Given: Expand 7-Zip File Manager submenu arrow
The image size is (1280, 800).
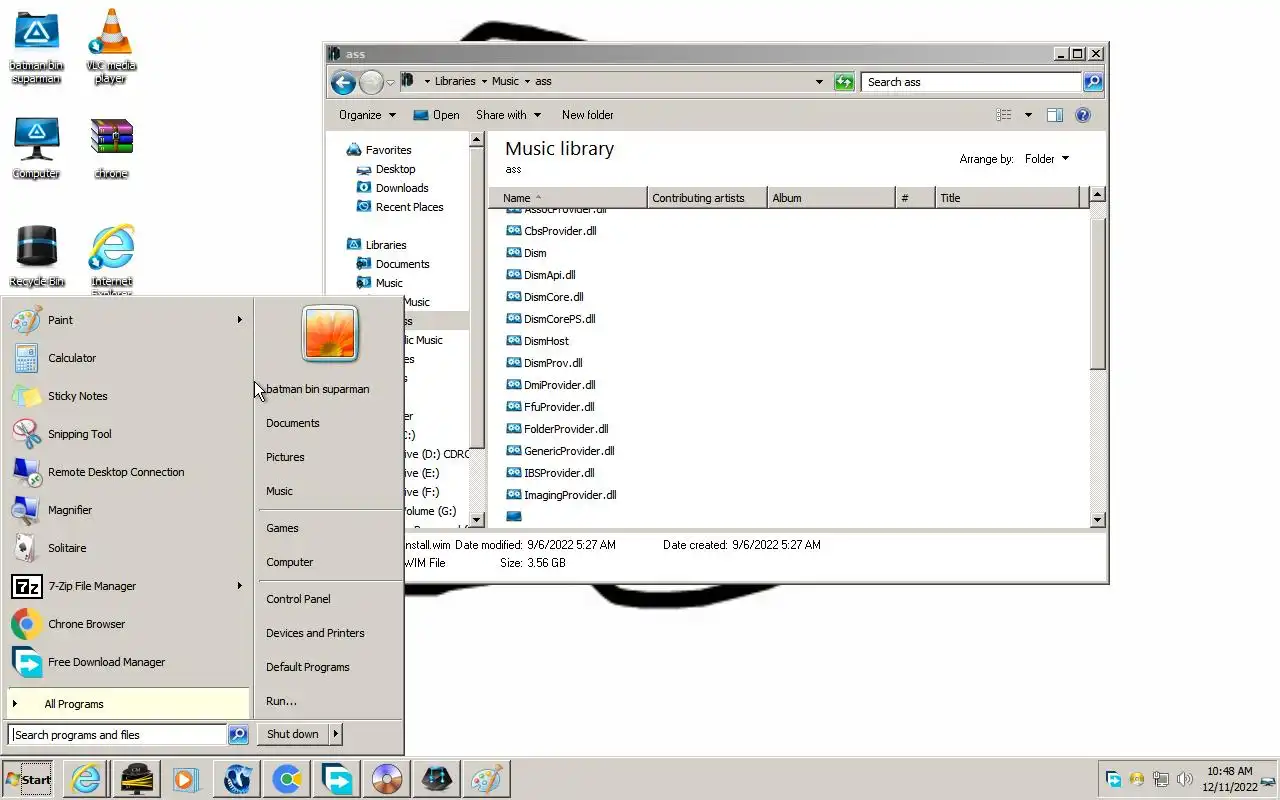Looking at the screenshot, I should (x=240, y=586).
